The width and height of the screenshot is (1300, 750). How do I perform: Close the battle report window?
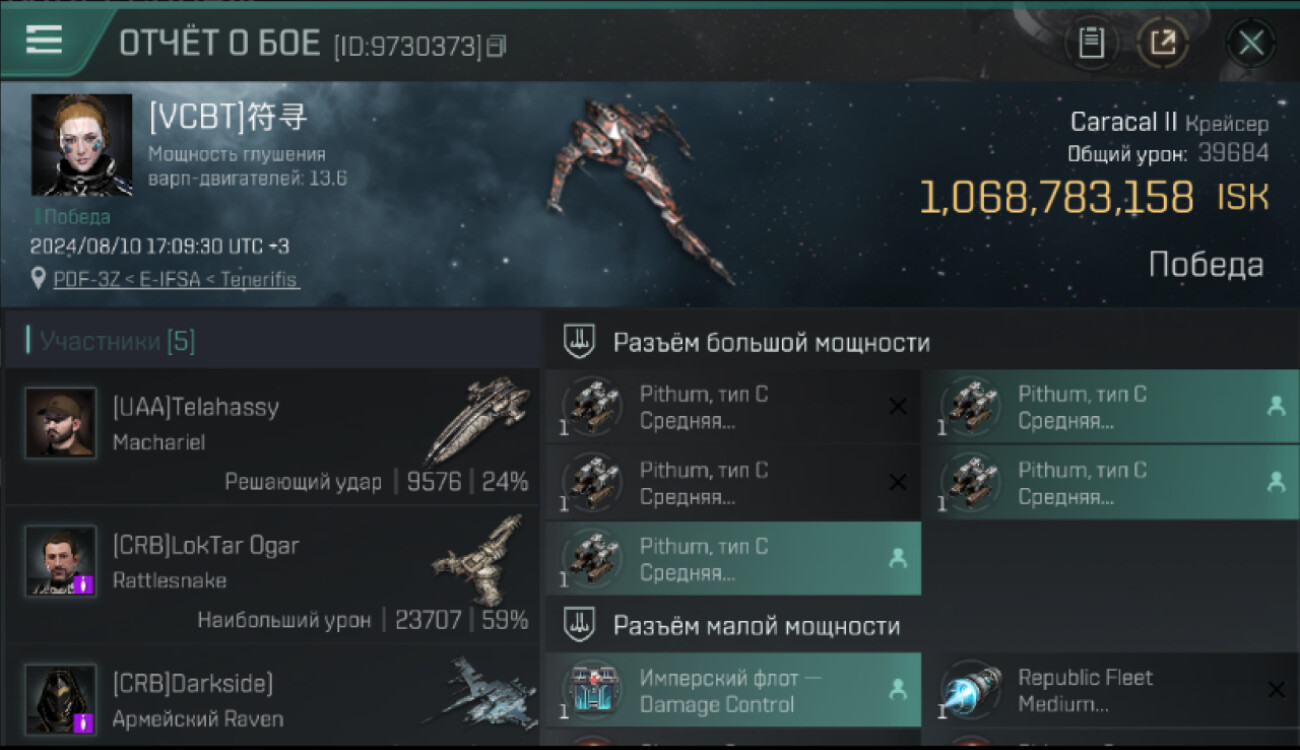tap(1250, 43)
